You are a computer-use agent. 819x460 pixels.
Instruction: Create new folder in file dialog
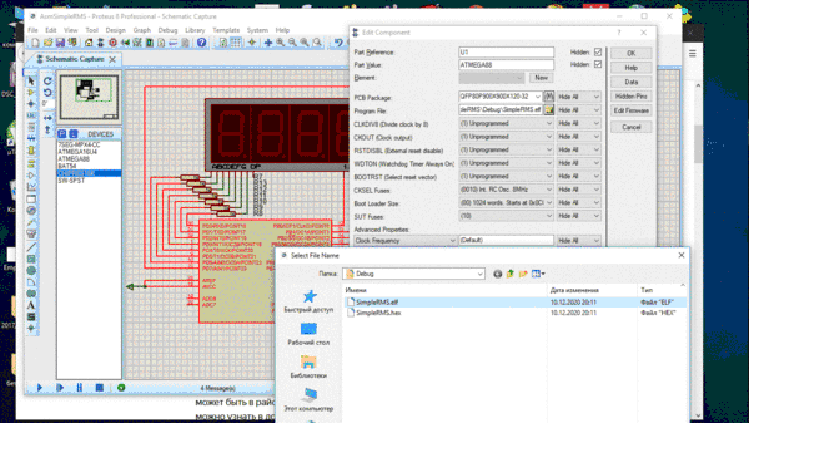523,274
